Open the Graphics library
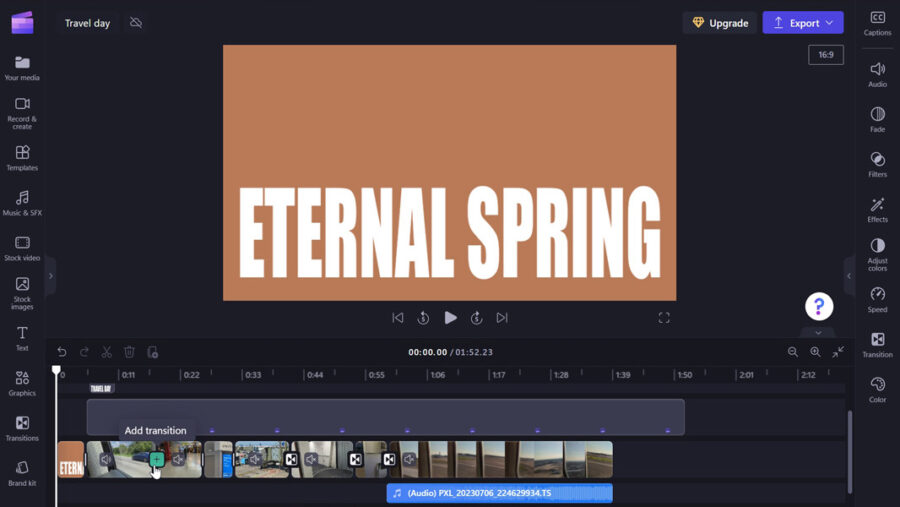Viewport: 900px width, 507px height. [x=22, y=383]
